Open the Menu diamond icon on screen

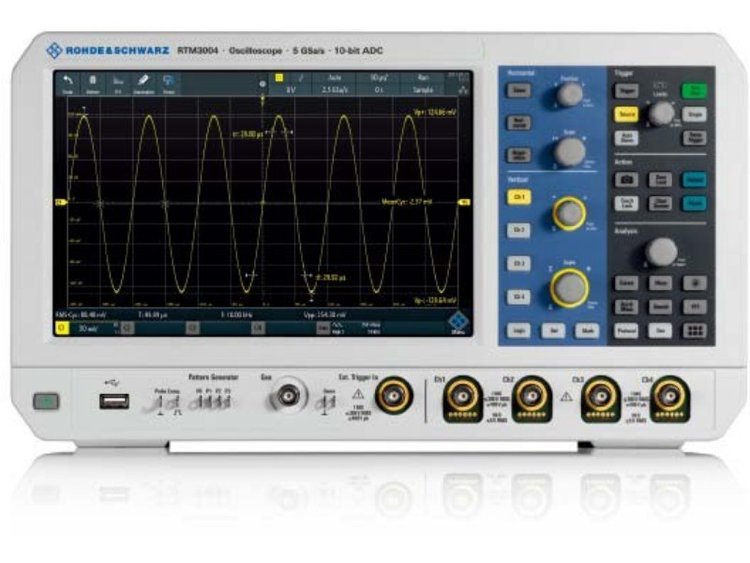[x=460, y=322]
